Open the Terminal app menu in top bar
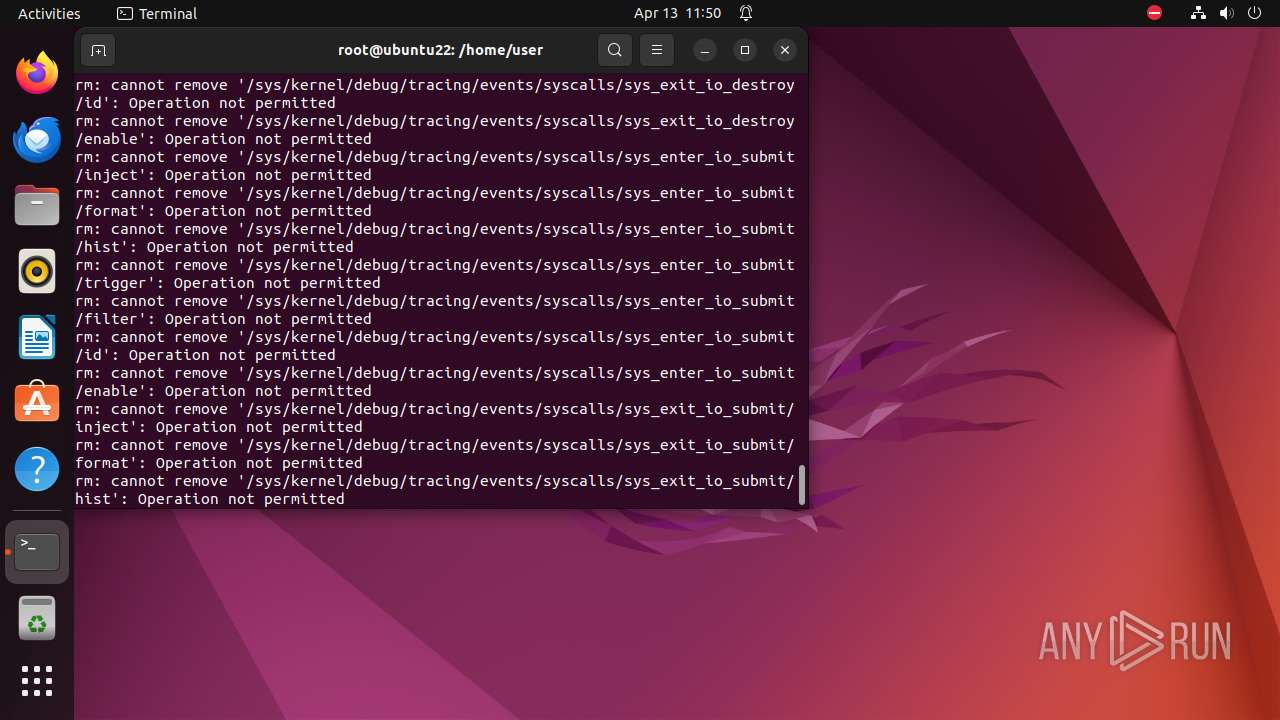Viewport: 1280px width, 720px height. (157, 13)
